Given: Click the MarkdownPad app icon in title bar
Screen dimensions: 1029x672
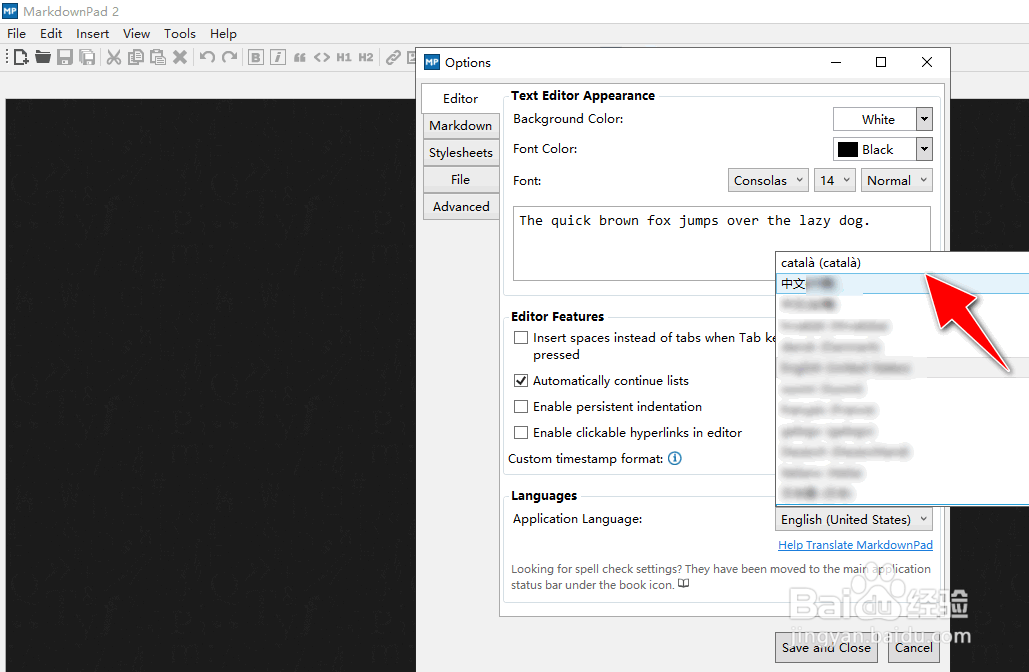Looking at the screenshot, I should tap(10, 11).
